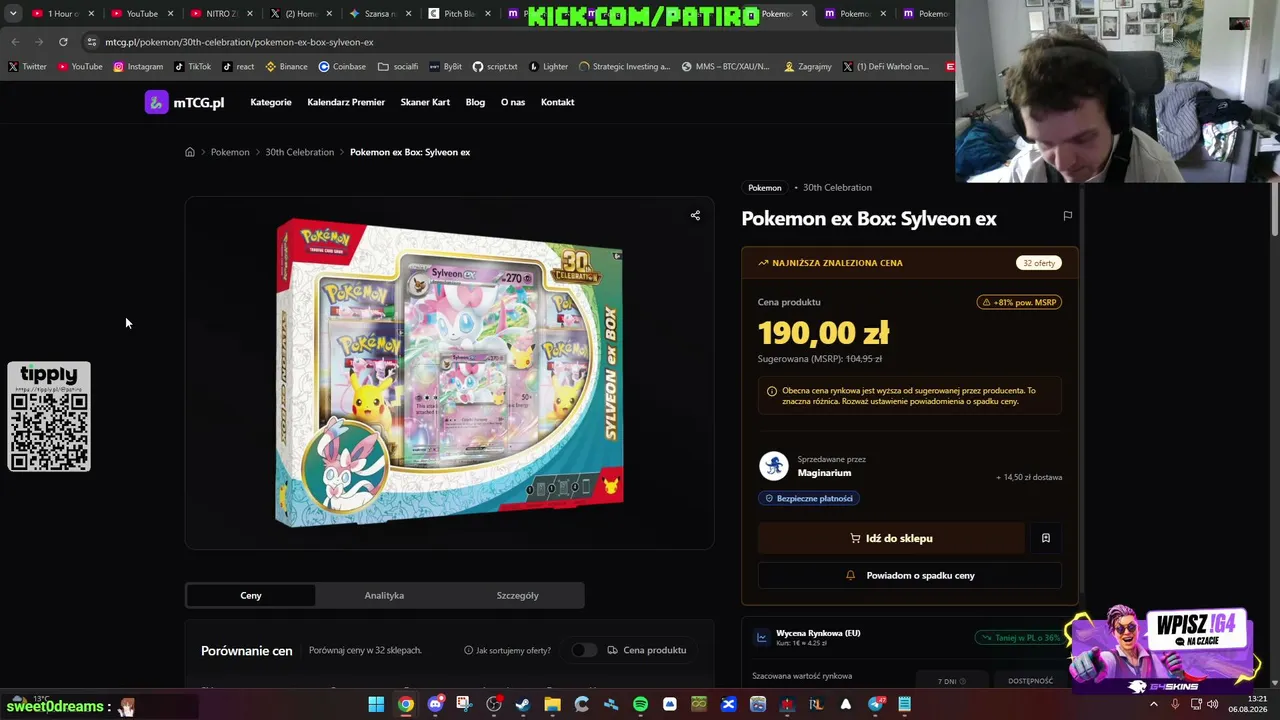Open Lighter bookmark
1280x720 pixels.
[548, 67]
